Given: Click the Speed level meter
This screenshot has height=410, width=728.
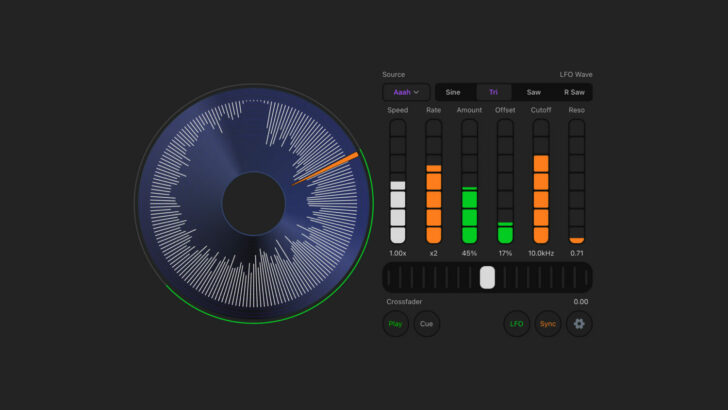Looking at the screenshot, I should pyautogui.click(x=397, y=181).
